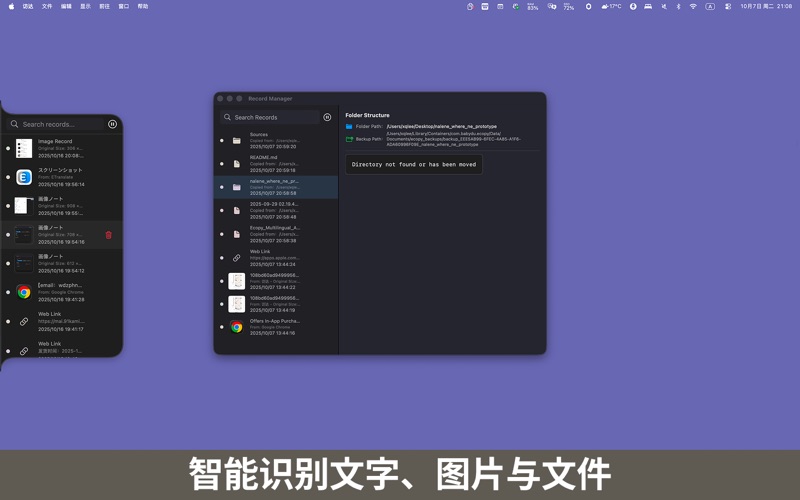
Task: Click Google Chrome icon for Offers In-App Purchases
Action: [x=237, y=327]
